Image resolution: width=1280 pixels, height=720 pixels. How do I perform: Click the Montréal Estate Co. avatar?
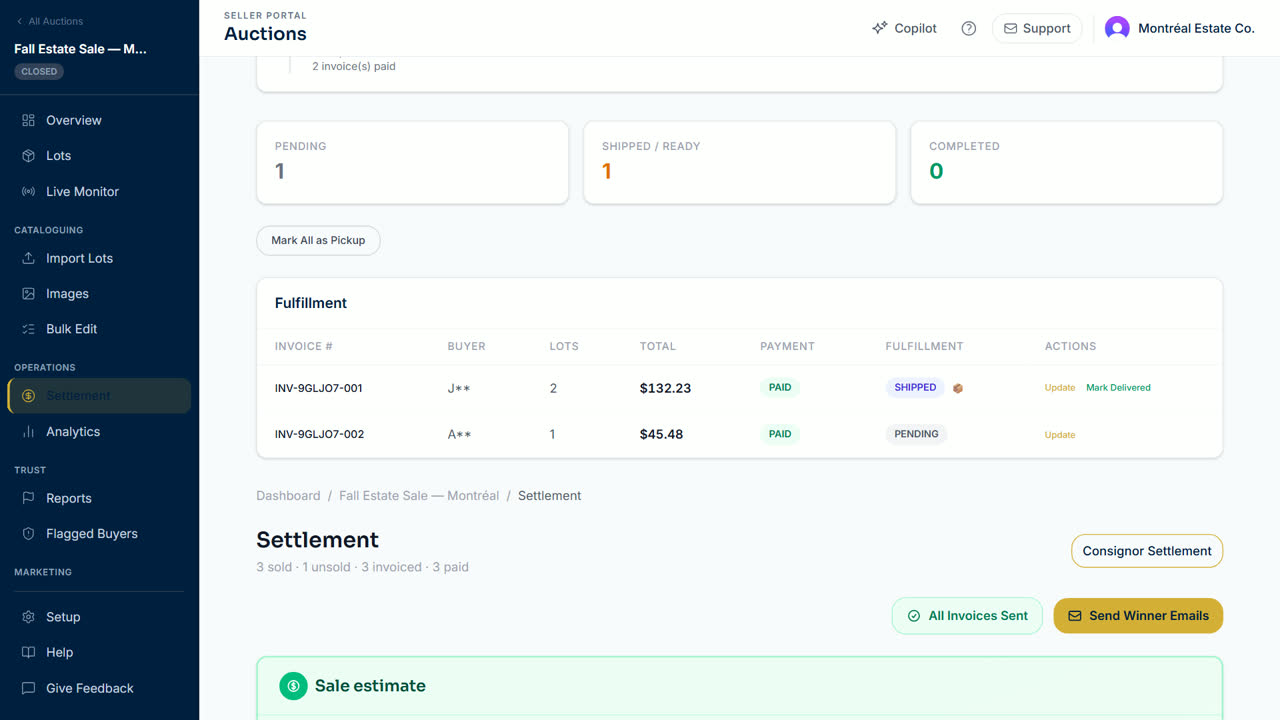tap(1117, 28)
